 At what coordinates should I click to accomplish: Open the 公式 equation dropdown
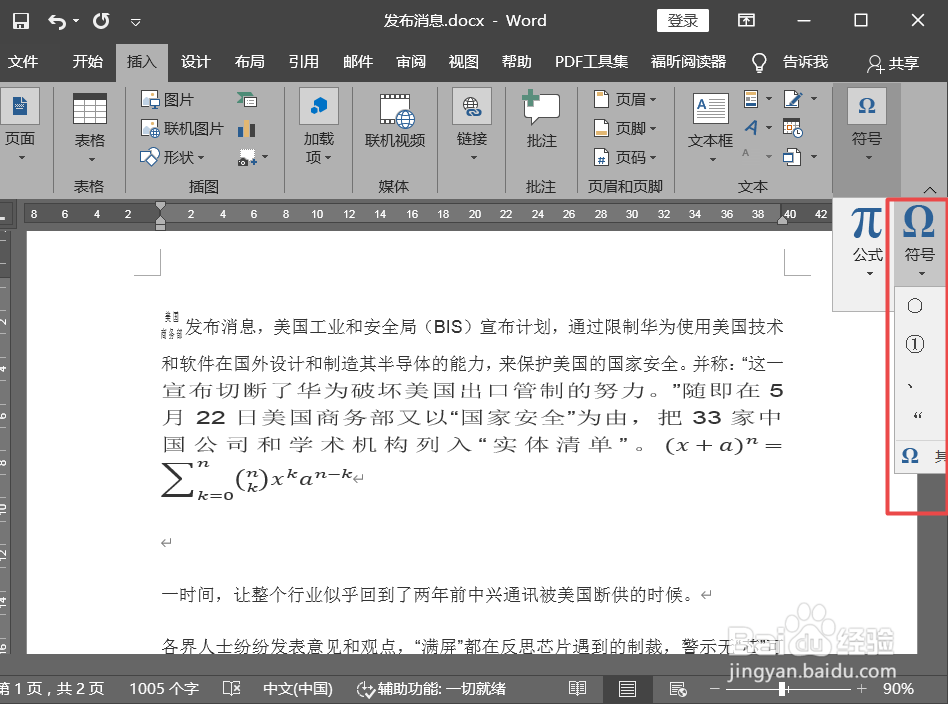[868, 242]
